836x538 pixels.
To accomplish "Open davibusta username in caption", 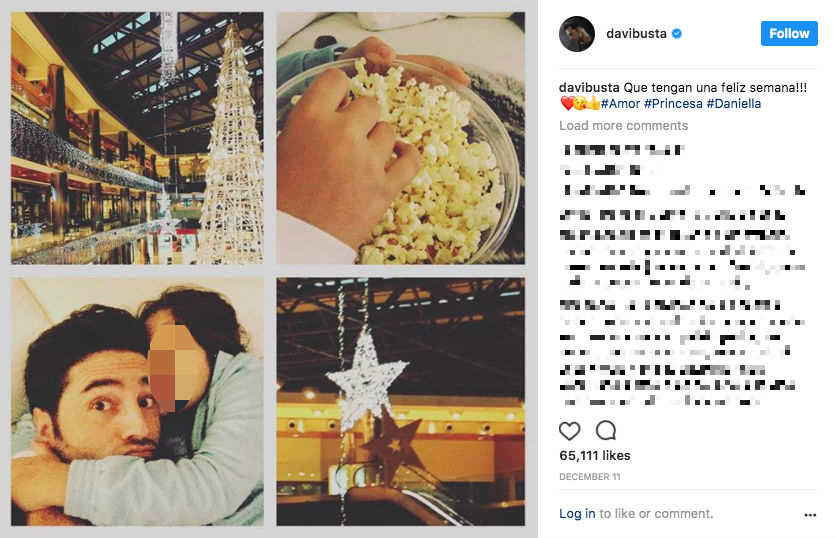I will [589, 87].
